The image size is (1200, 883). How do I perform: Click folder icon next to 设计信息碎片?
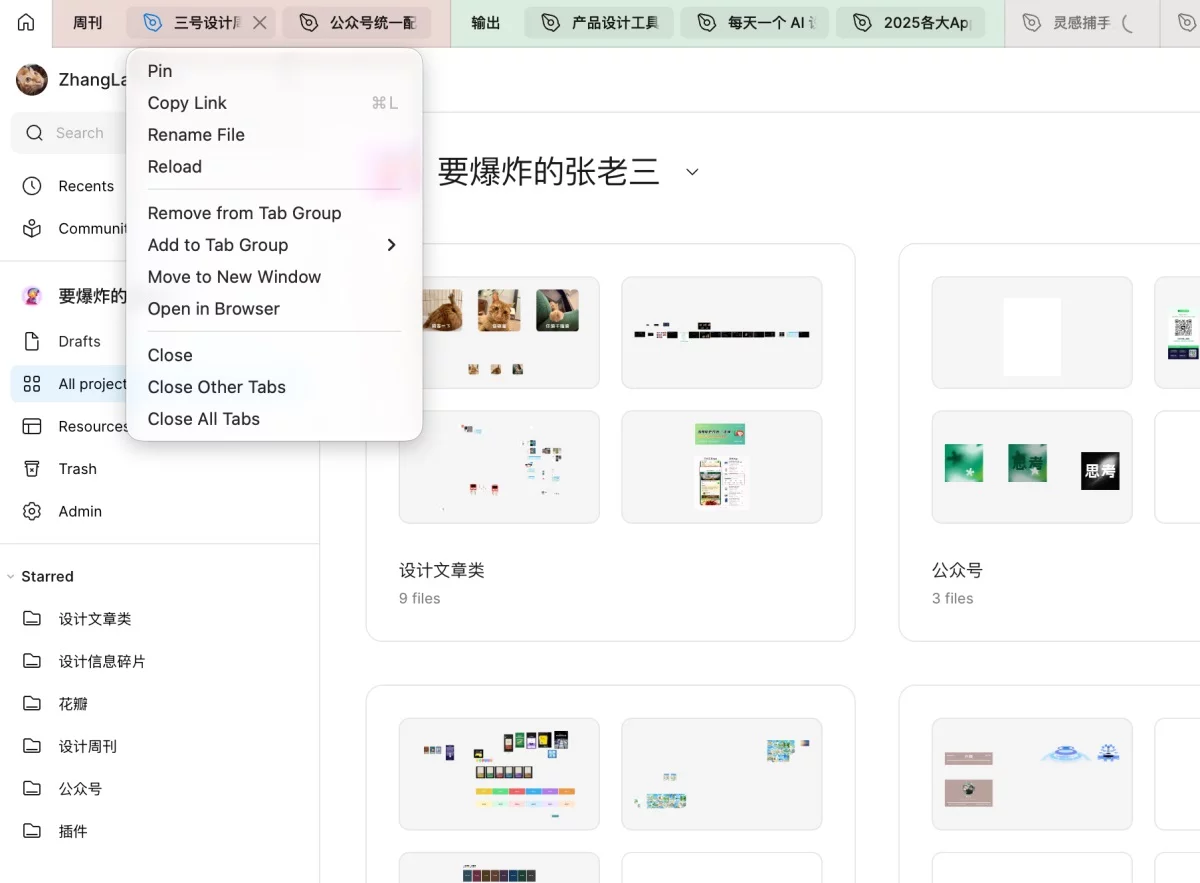(32, 661)
